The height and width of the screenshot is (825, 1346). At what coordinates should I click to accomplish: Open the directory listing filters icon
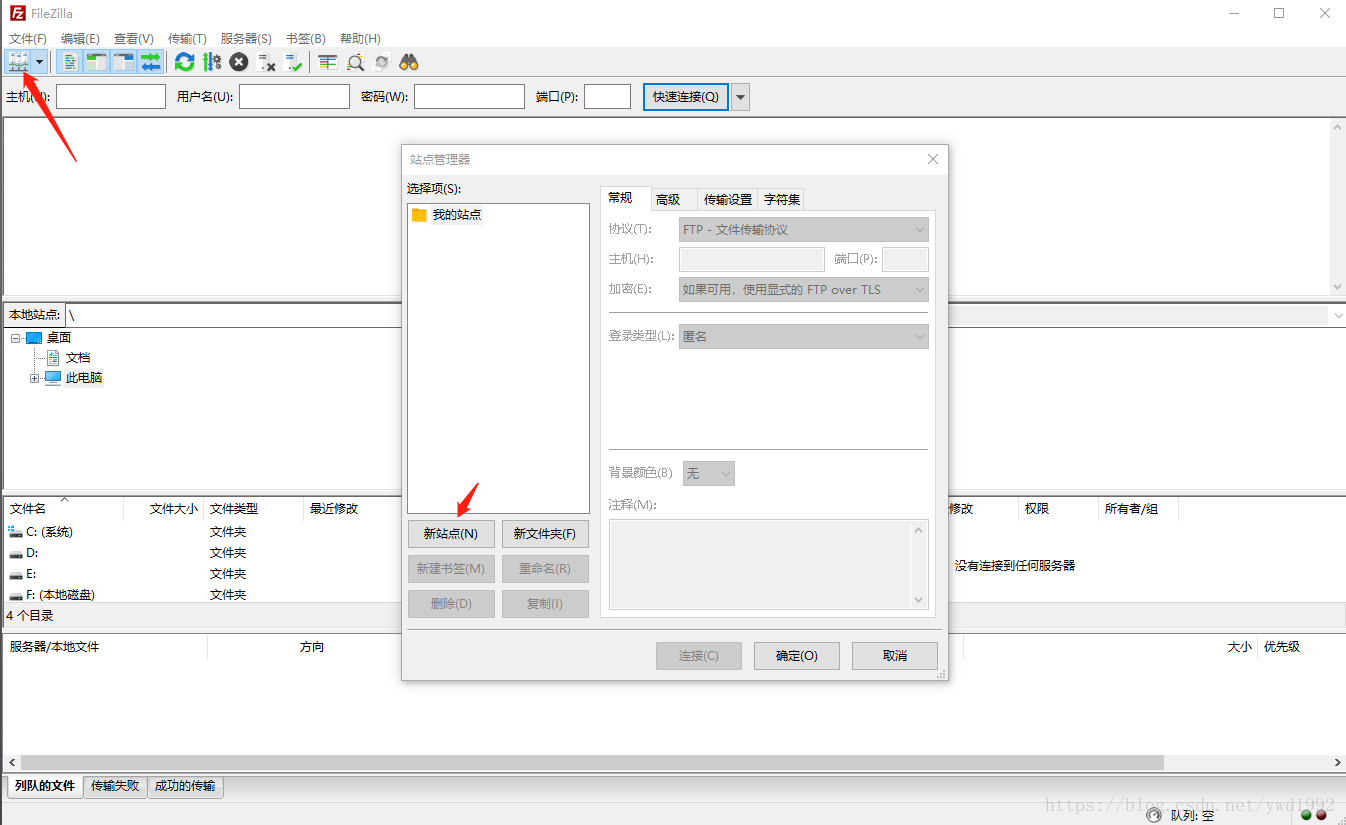[x=328, y=62]
